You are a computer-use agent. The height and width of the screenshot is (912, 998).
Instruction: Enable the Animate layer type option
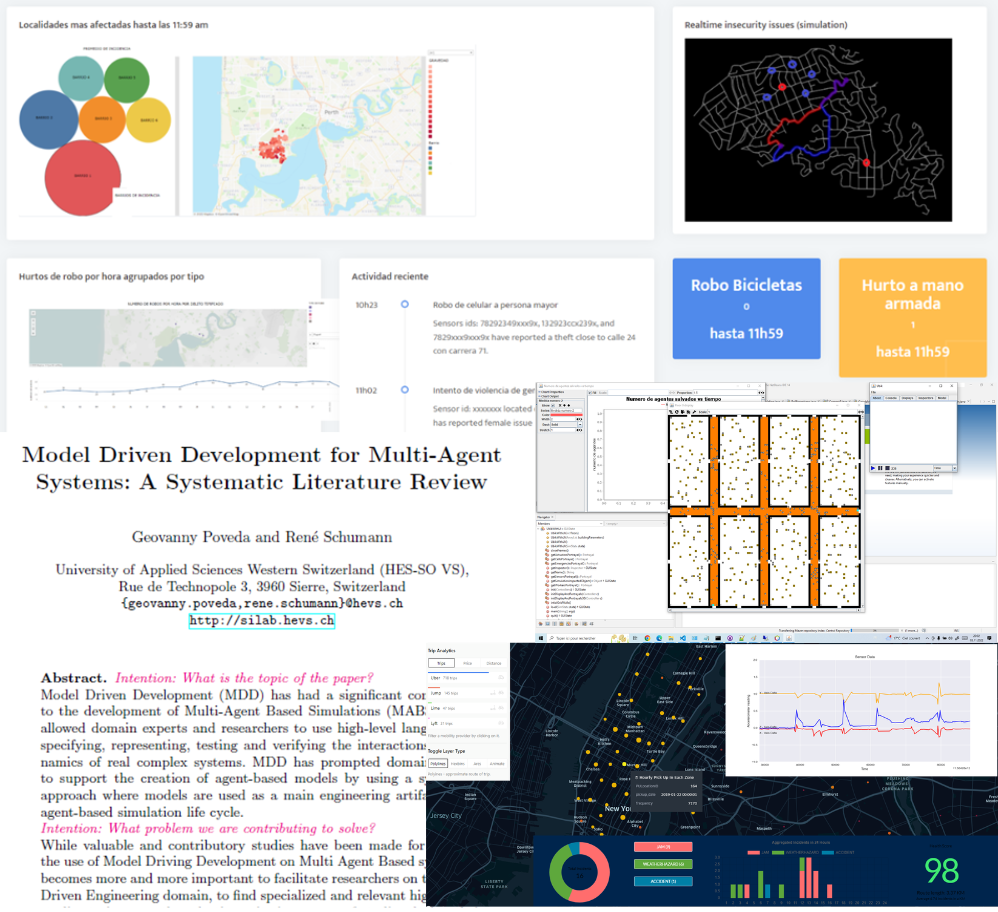coord(497,763)
